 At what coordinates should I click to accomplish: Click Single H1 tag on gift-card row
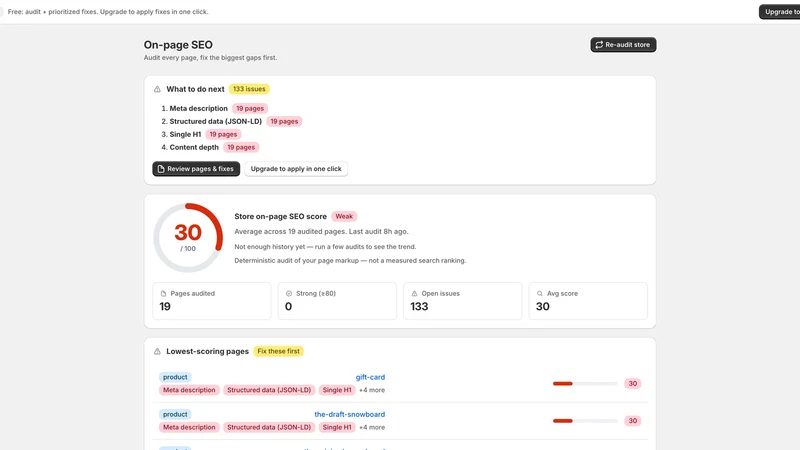[337, 390]
